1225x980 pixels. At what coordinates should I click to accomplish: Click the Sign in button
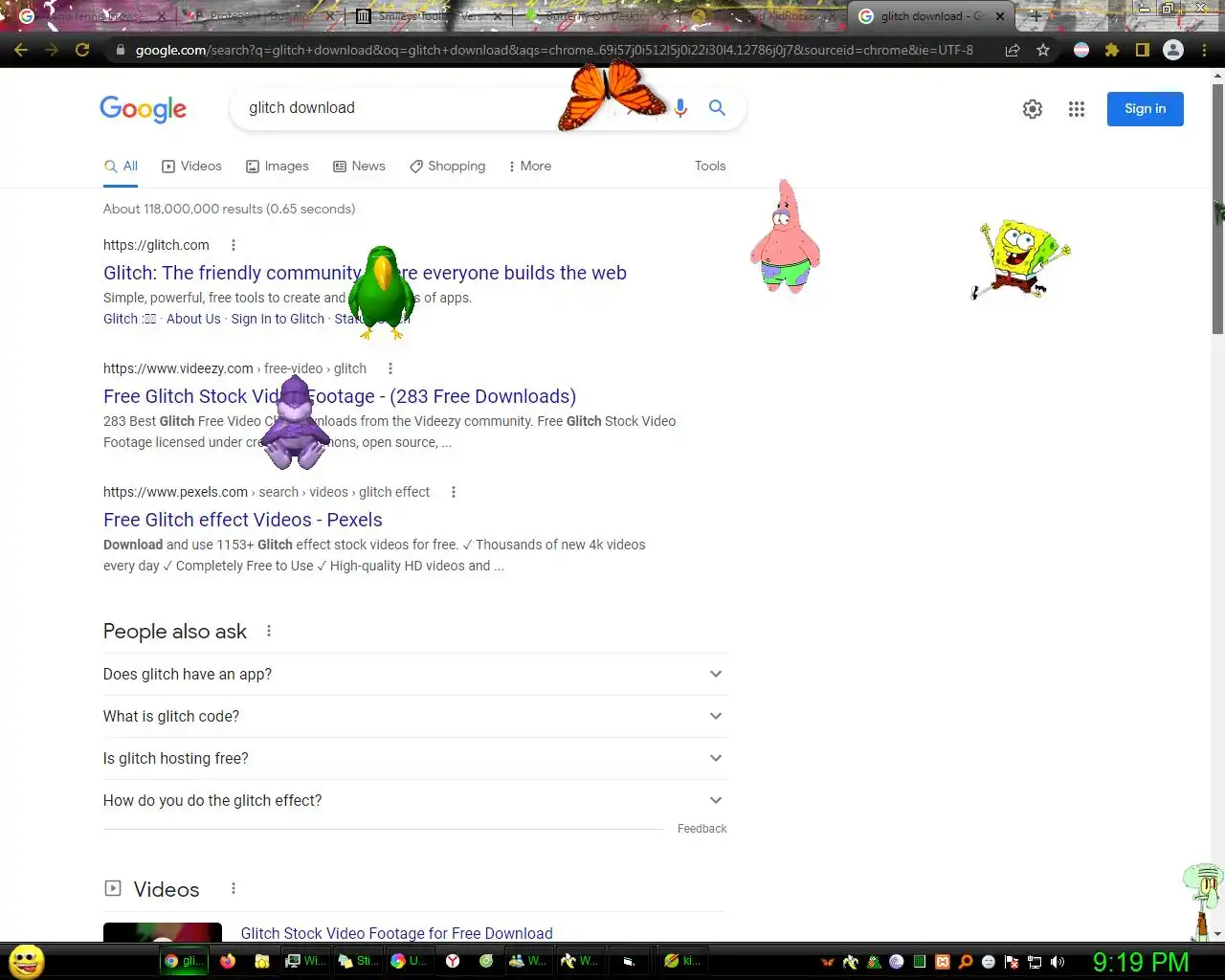(1146, 109)
